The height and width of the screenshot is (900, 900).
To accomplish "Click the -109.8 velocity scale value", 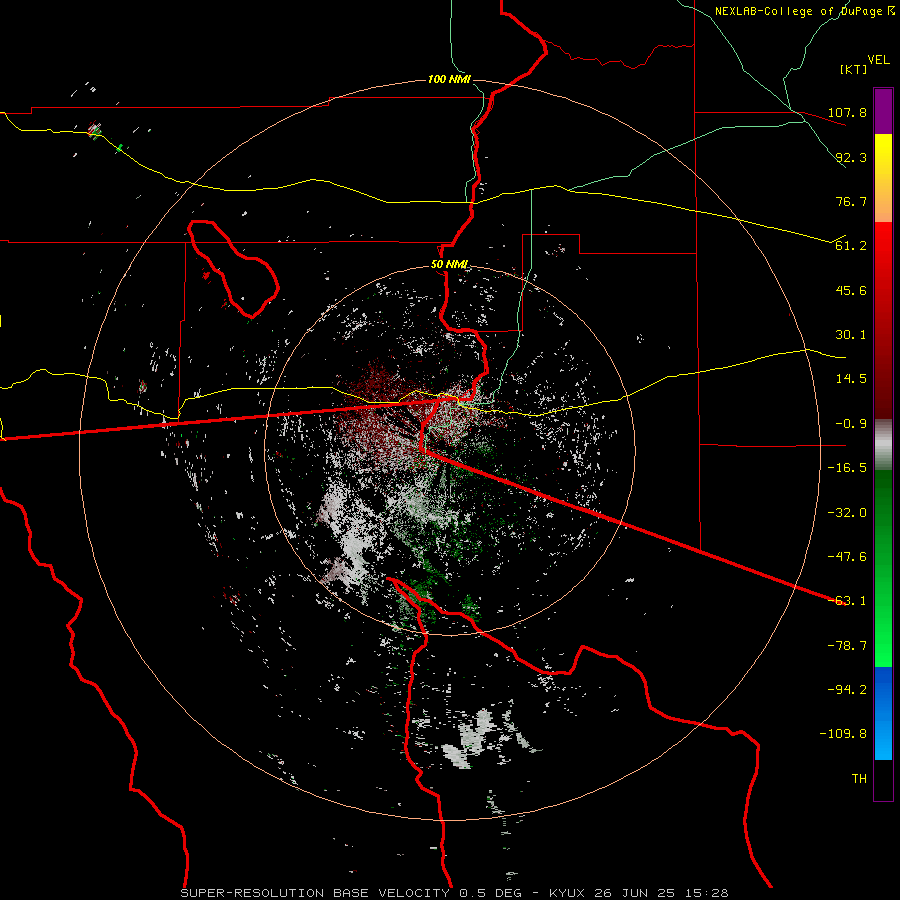I will (x=843, y=734).
